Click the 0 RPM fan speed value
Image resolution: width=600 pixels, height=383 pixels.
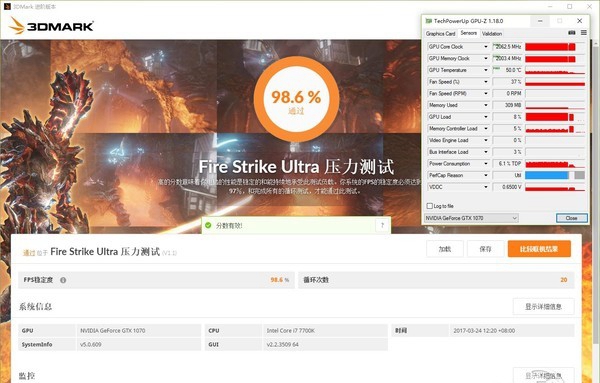507,93
